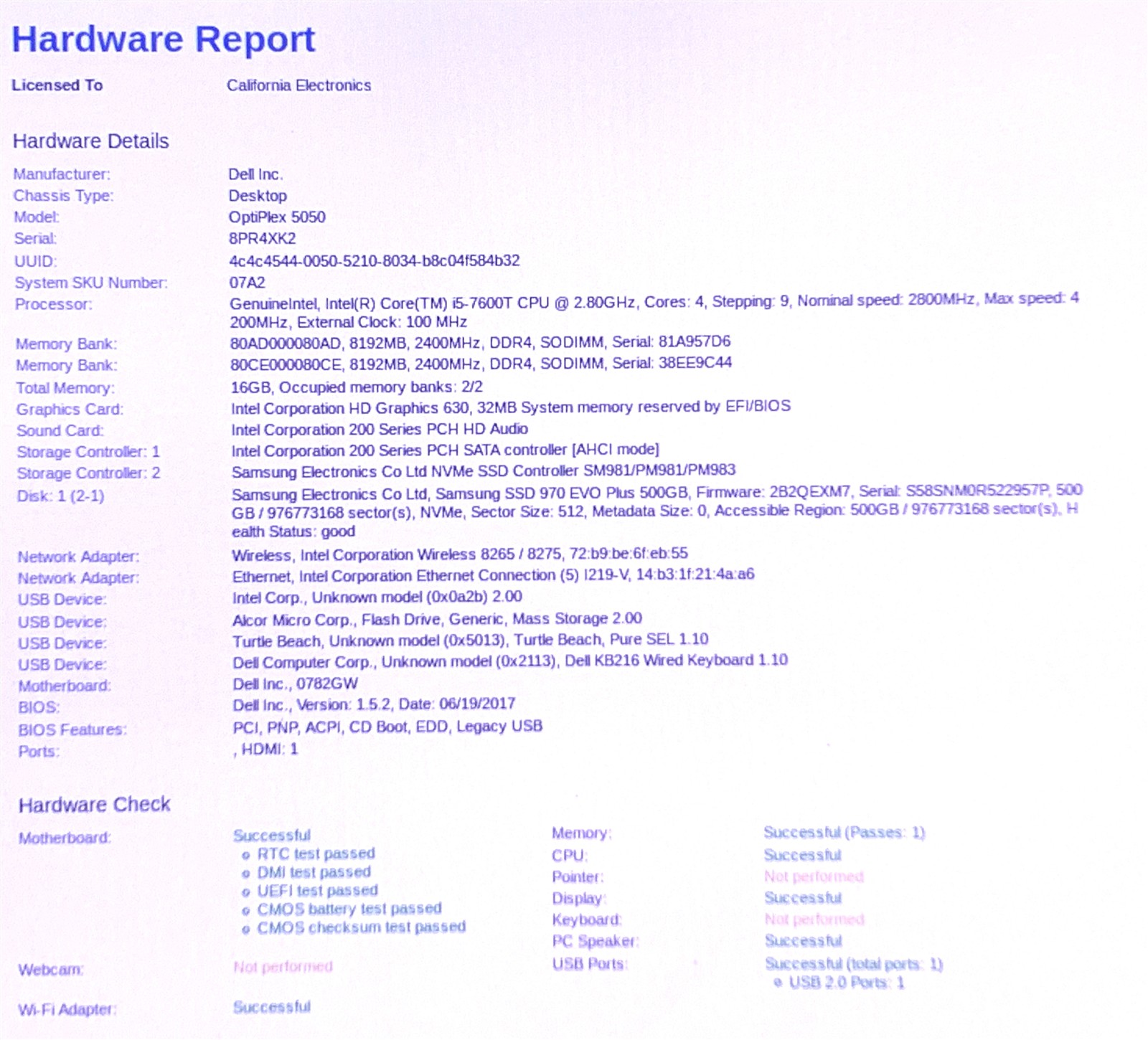Image resolution: width=1148 pixels, height=1040 pixels.
Task: Select the CPU Successful status
Action: pos(802,855)
